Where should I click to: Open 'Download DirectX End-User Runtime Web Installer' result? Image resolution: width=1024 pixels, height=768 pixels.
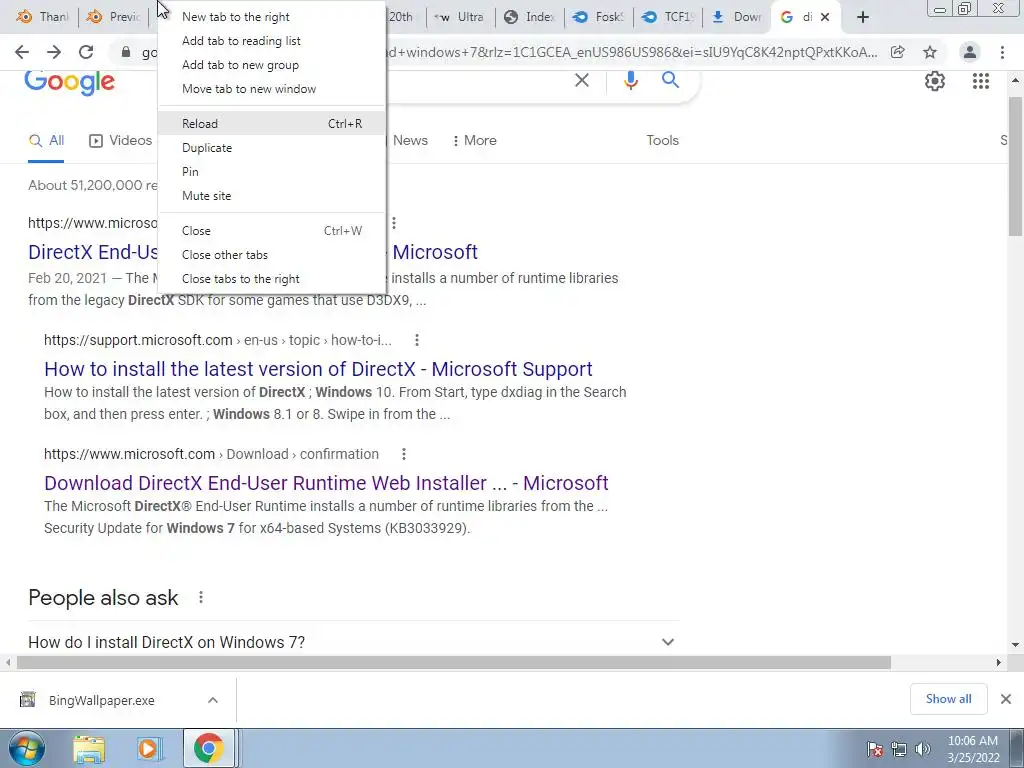point(326,483)
